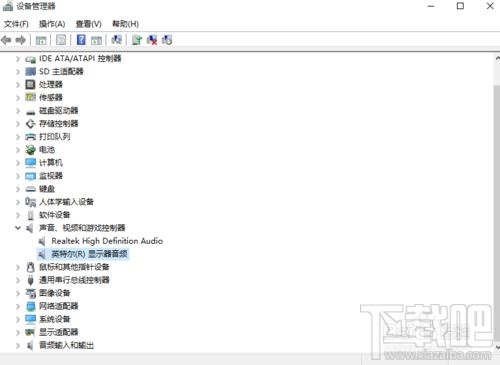Select the 监视器 label

[51, 176]
